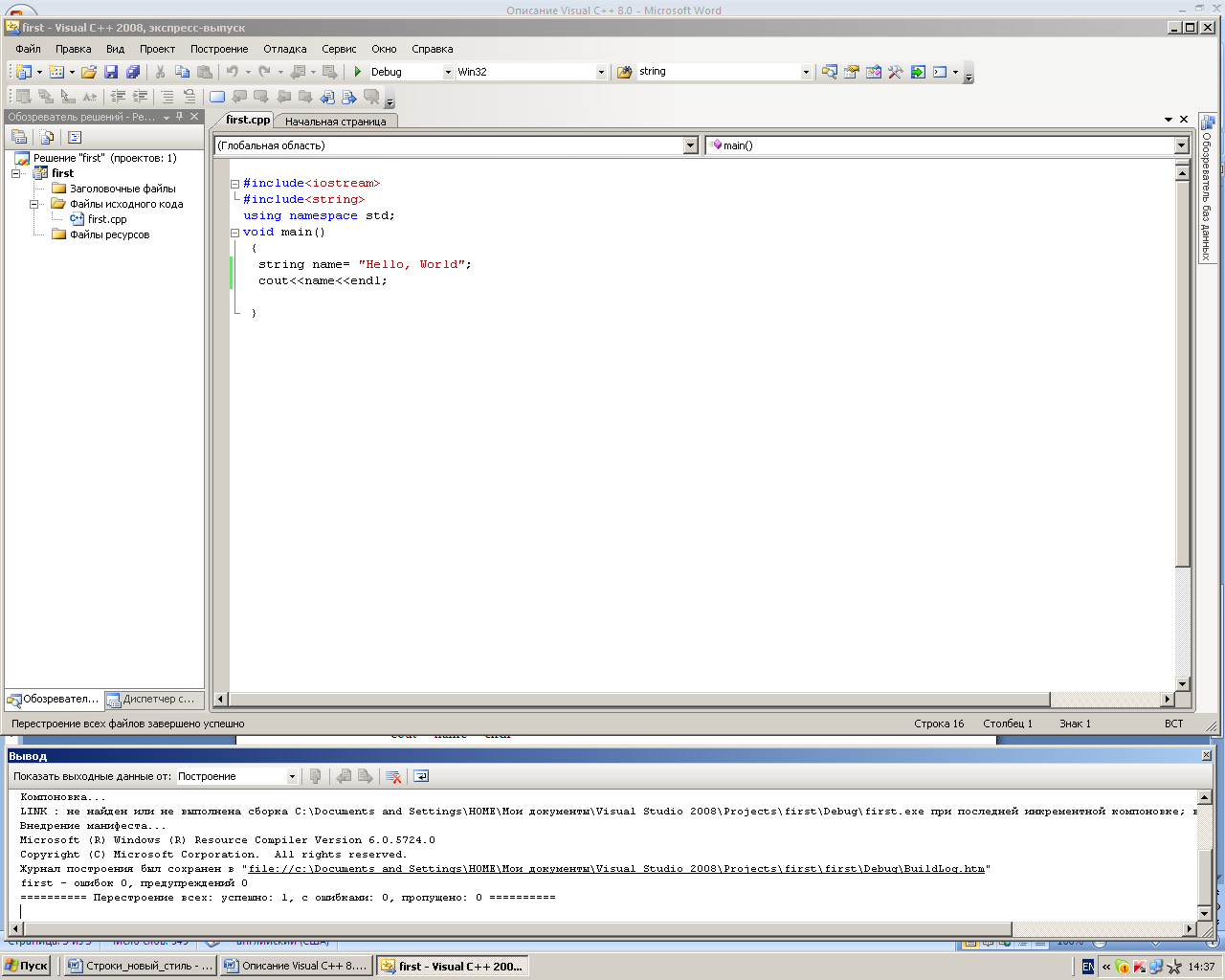Image resolution: width=1225 pixels, height=980 pixels.
Task: Open the Правка menu
Action: pyautogui.click(x=73, y=49)
